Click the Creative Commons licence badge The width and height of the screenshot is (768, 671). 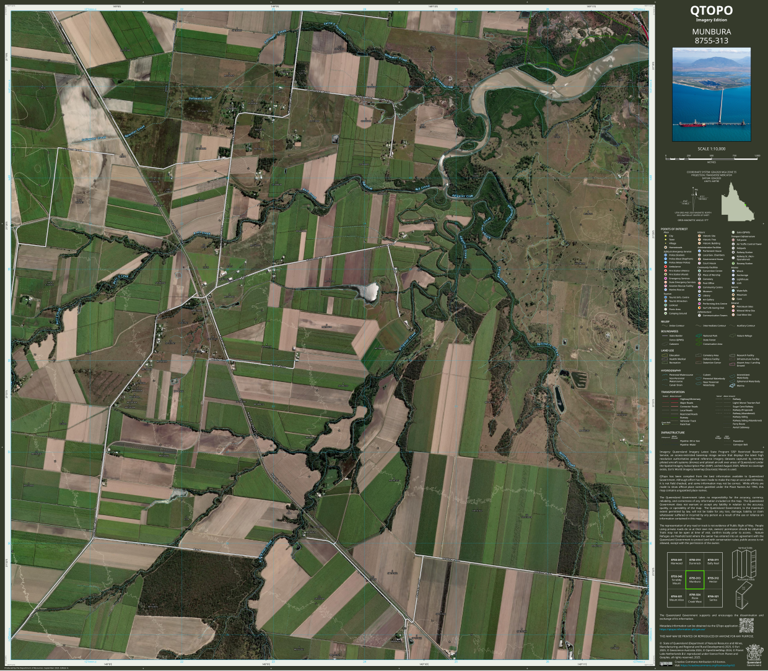click(666, 663)
